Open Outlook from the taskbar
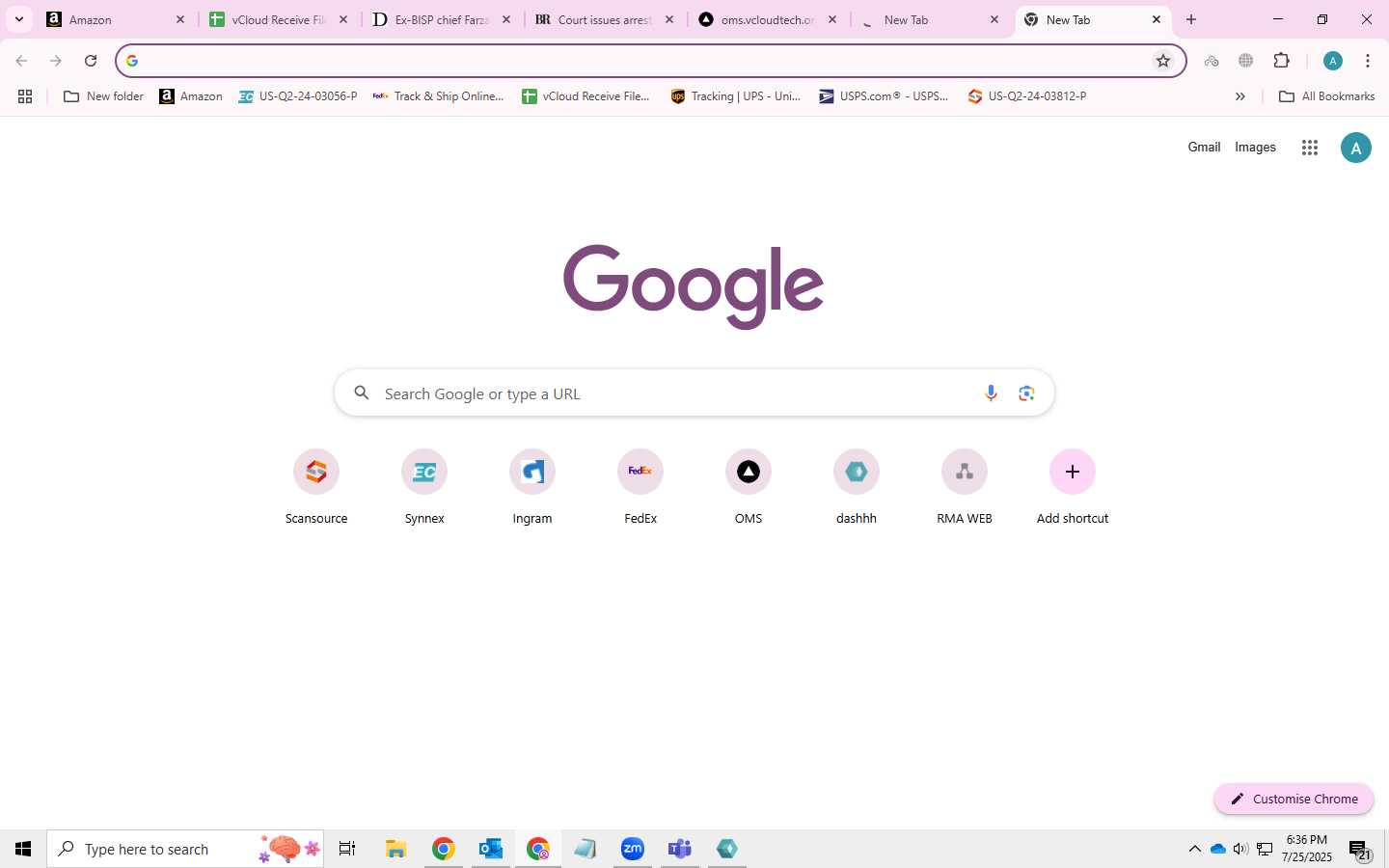The width and height of the screenshot is (1389, 868). click(x=491, y=849)
